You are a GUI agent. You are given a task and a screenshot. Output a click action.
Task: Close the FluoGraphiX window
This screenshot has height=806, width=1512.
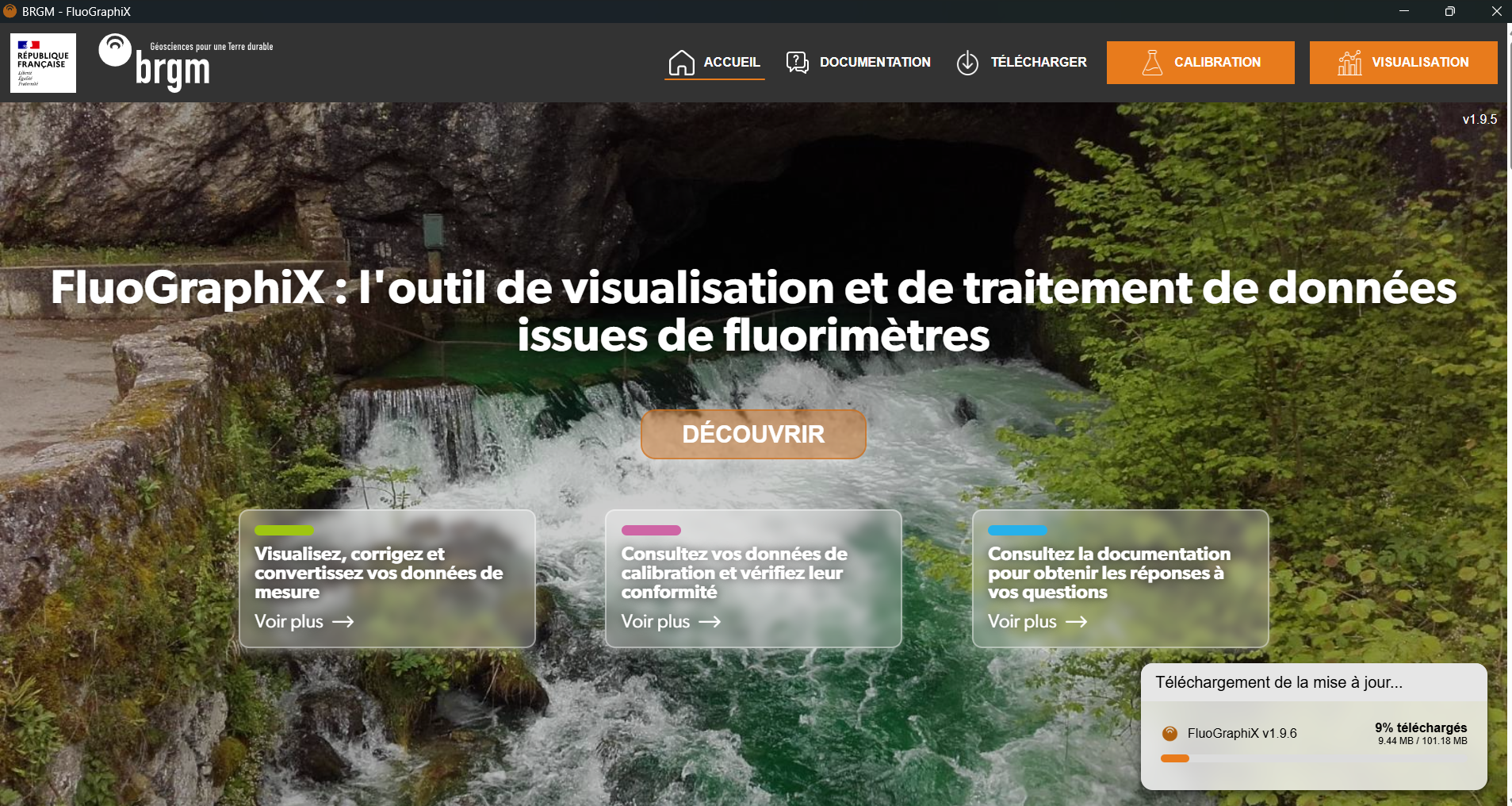click(x=1495, y=11)
